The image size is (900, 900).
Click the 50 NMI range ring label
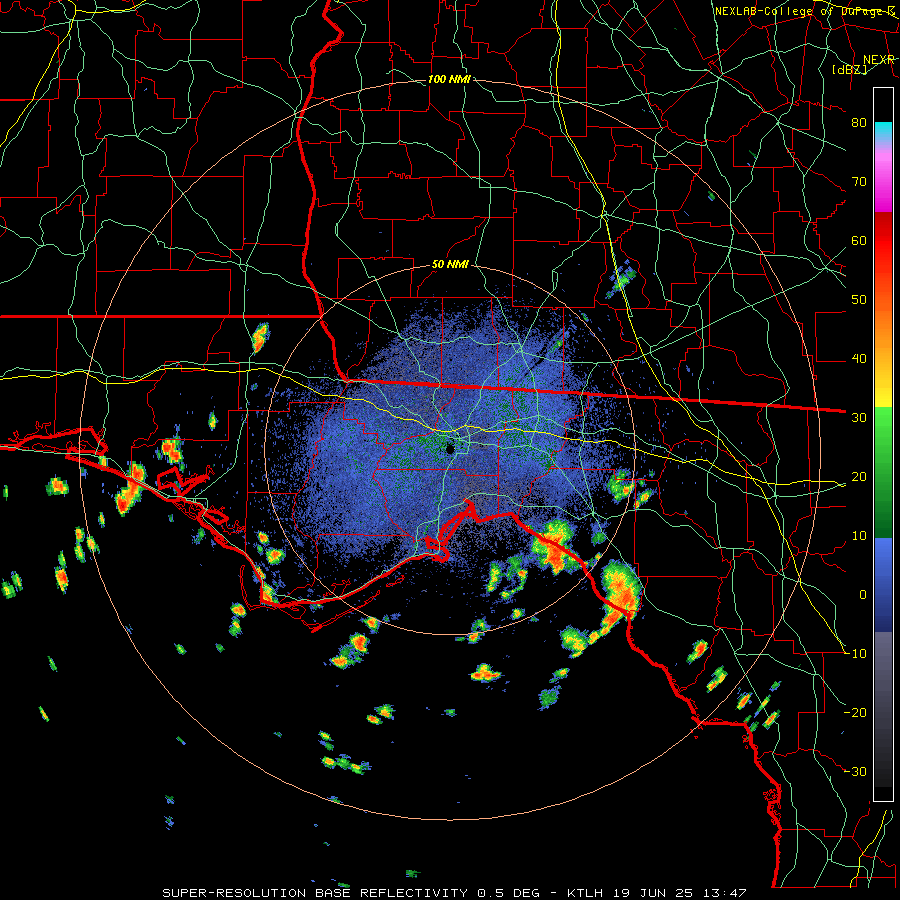450,264
